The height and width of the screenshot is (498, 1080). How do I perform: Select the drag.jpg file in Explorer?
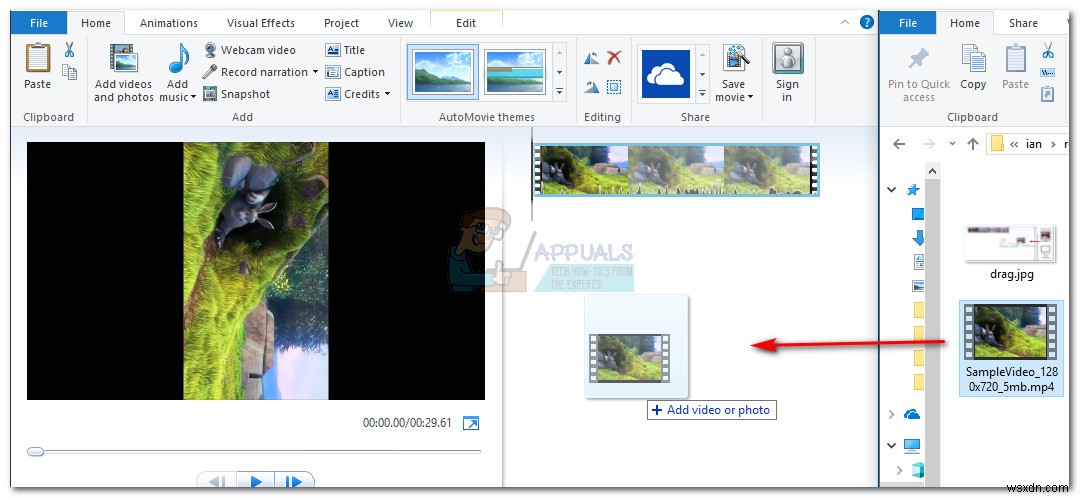tap(1011, 252)
